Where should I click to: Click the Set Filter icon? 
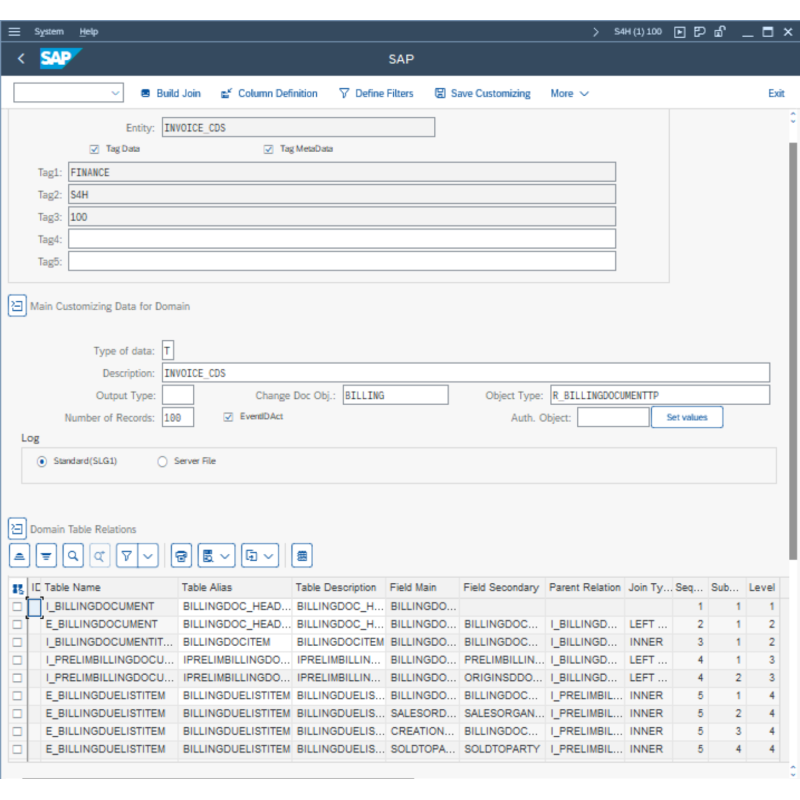[124, 555]
